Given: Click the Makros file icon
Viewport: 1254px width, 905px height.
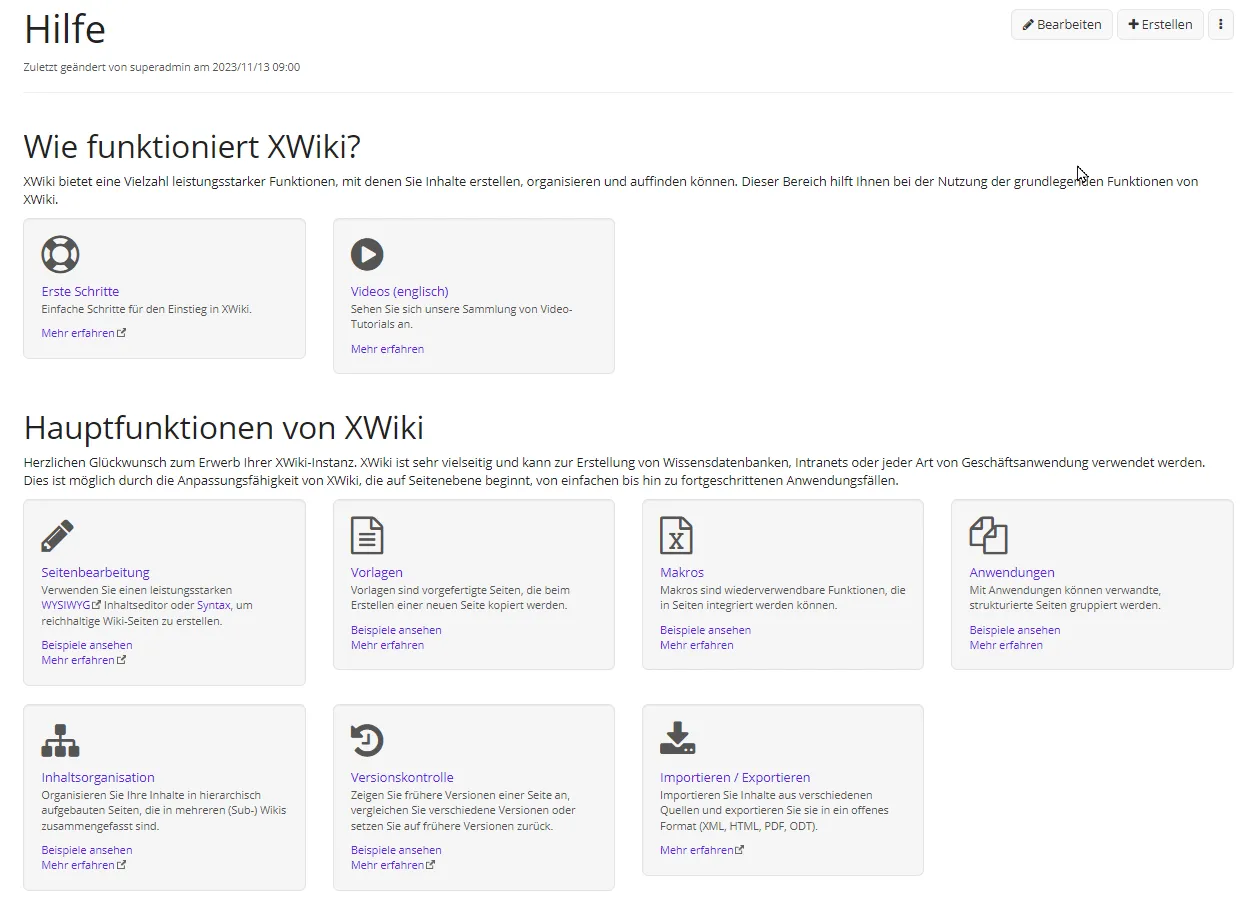Looking at the screenshot, I should 676,536.
